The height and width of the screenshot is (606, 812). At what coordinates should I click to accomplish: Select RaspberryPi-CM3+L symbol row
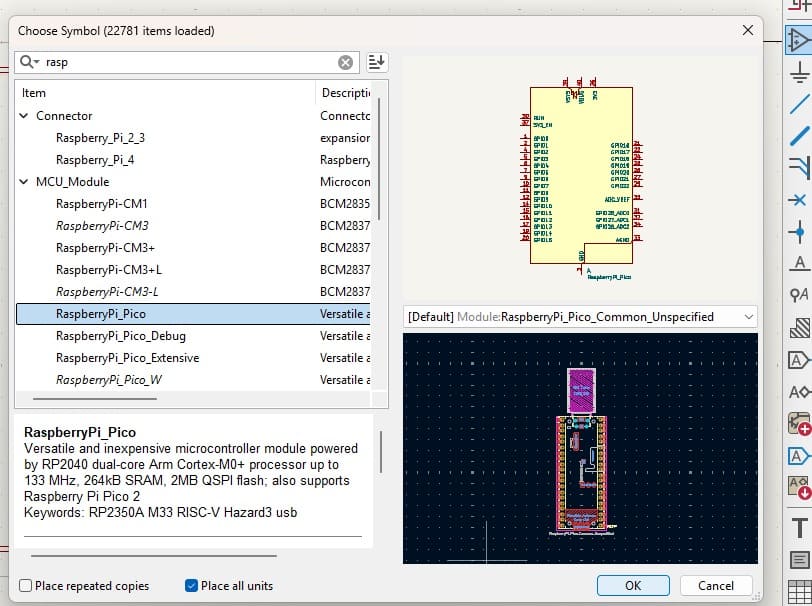pos(193,270)
